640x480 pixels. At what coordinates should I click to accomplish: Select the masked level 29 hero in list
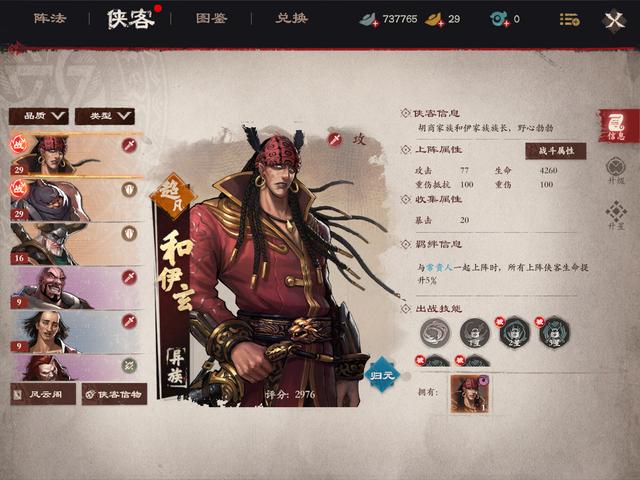pos(77,200)
